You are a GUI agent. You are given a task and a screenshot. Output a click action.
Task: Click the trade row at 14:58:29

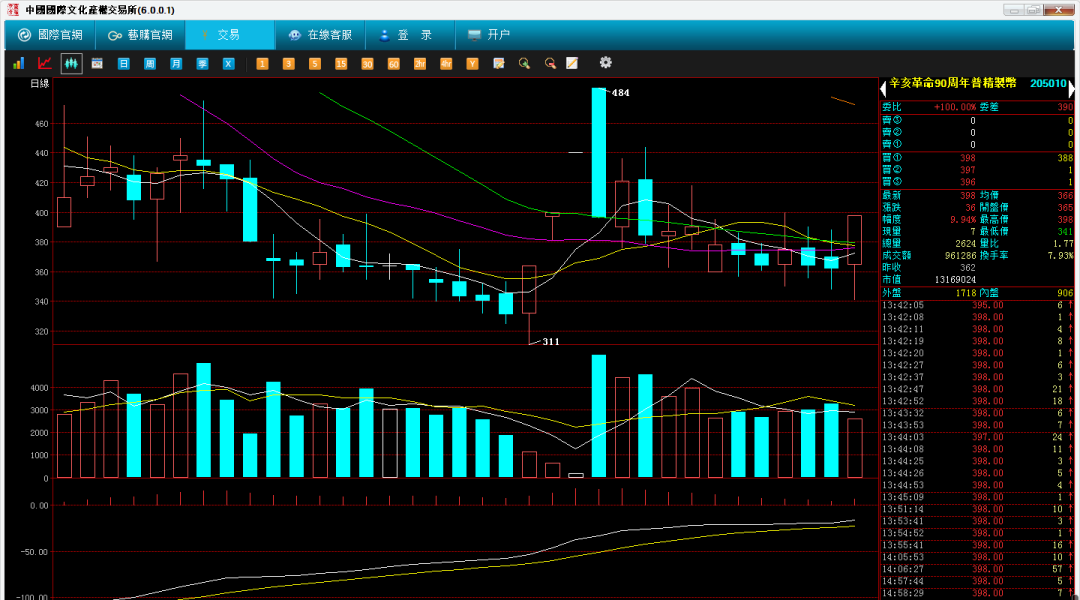977,593
